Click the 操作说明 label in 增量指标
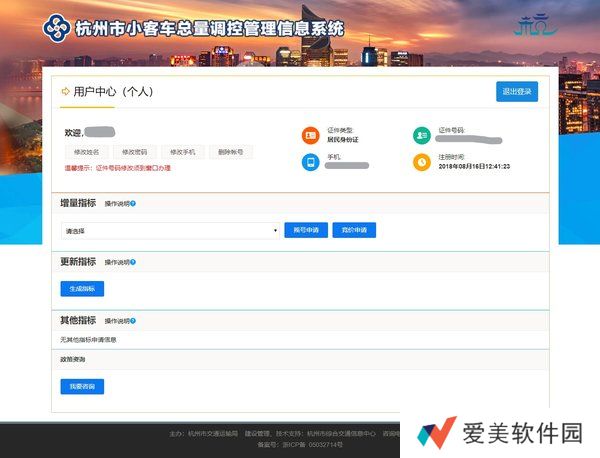Viewport: 600px width, 458px height. pyautogui.click(x=117, y=204)
